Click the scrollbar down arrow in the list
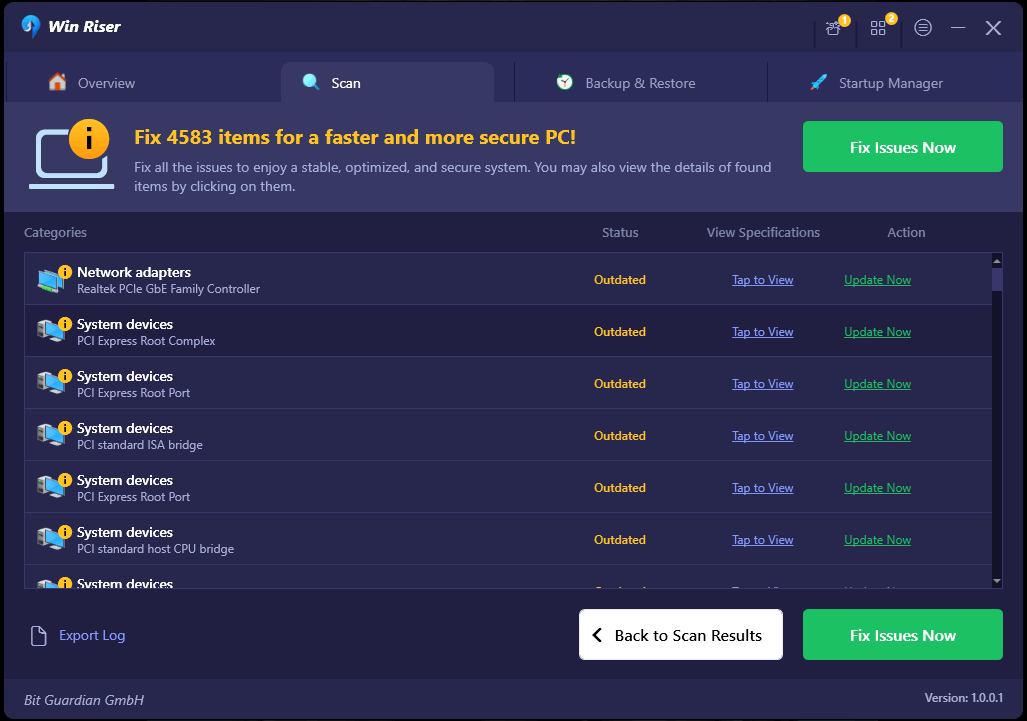 (996, 581)
